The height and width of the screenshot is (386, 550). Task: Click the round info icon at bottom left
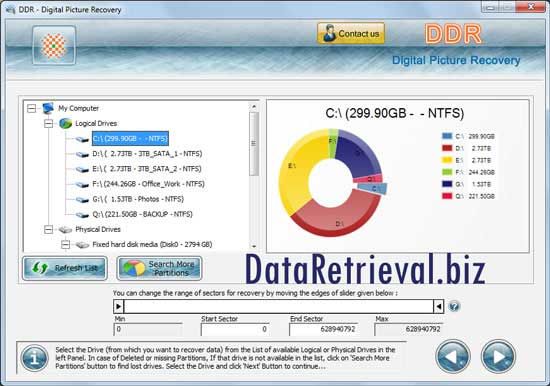[x=34, y=358]
